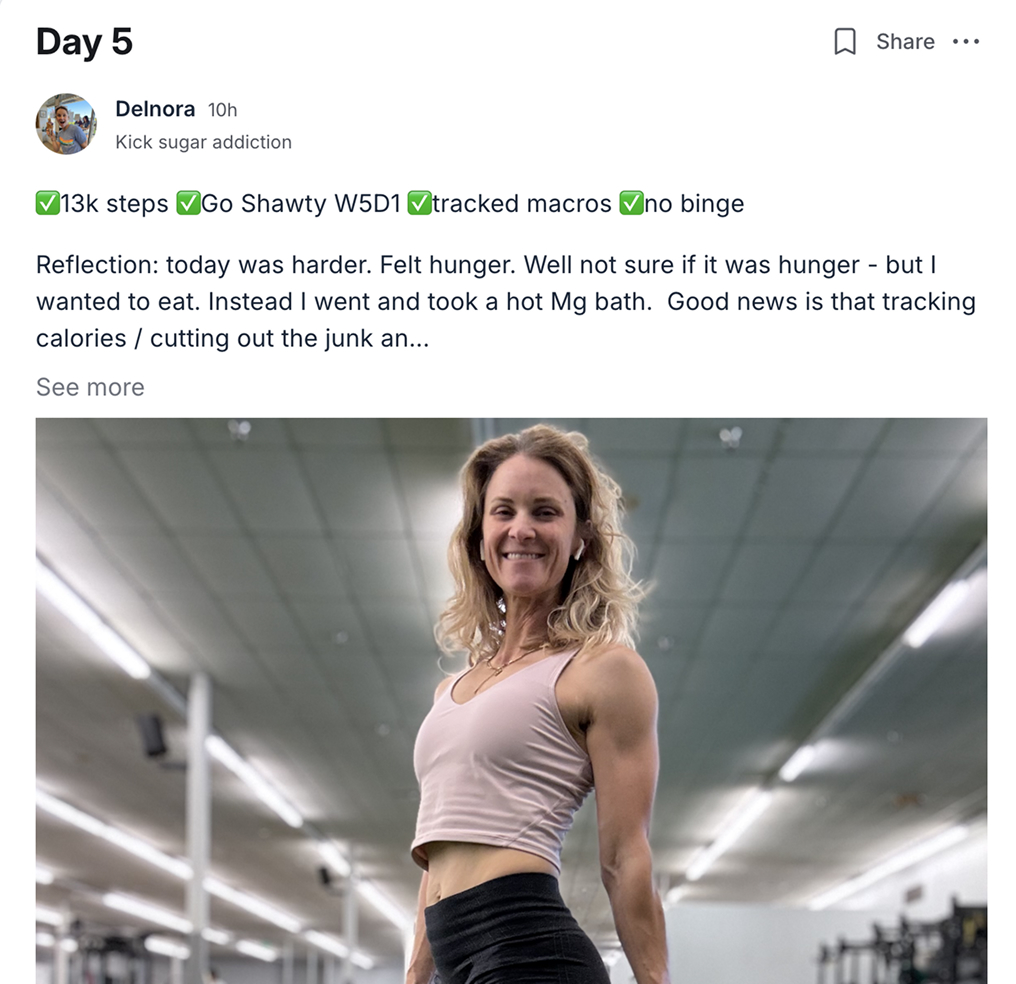1016x984 pixels.
Task: Open the Kick sugar addiction group
Action: point(203,142)
